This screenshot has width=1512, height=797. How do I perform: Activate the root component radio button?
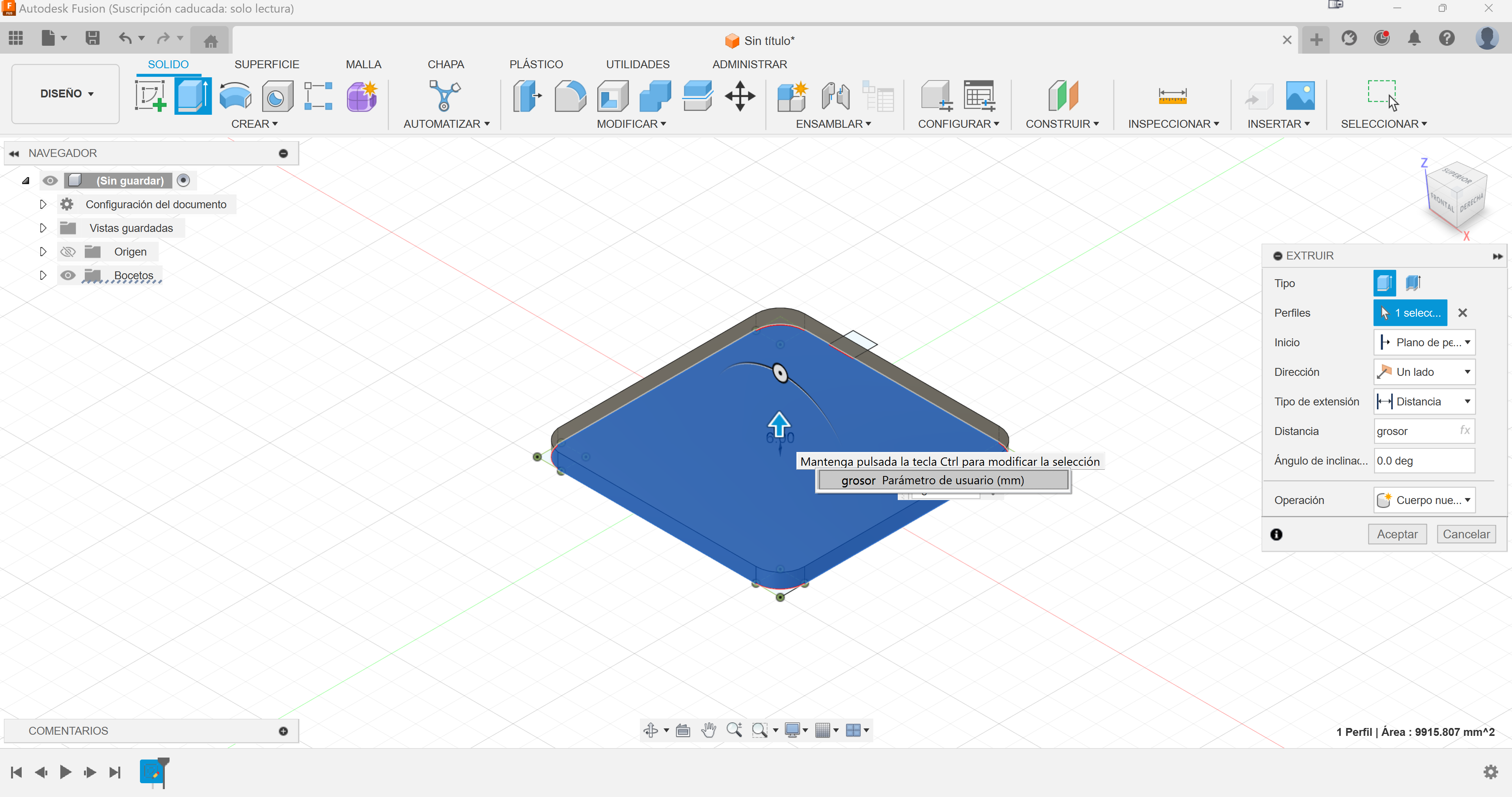tap(183, 180)
